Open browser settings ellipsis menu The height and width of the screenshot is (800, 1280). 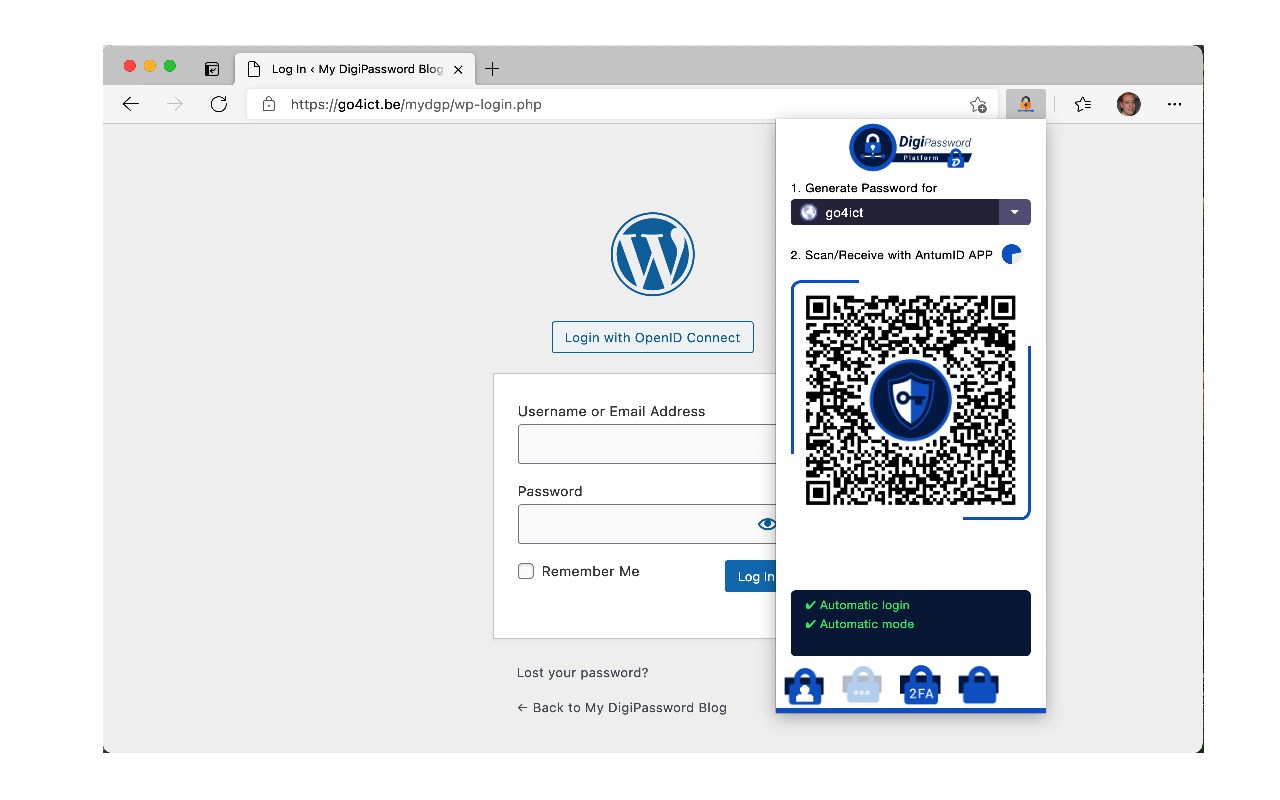click(x=1175, y=104)
